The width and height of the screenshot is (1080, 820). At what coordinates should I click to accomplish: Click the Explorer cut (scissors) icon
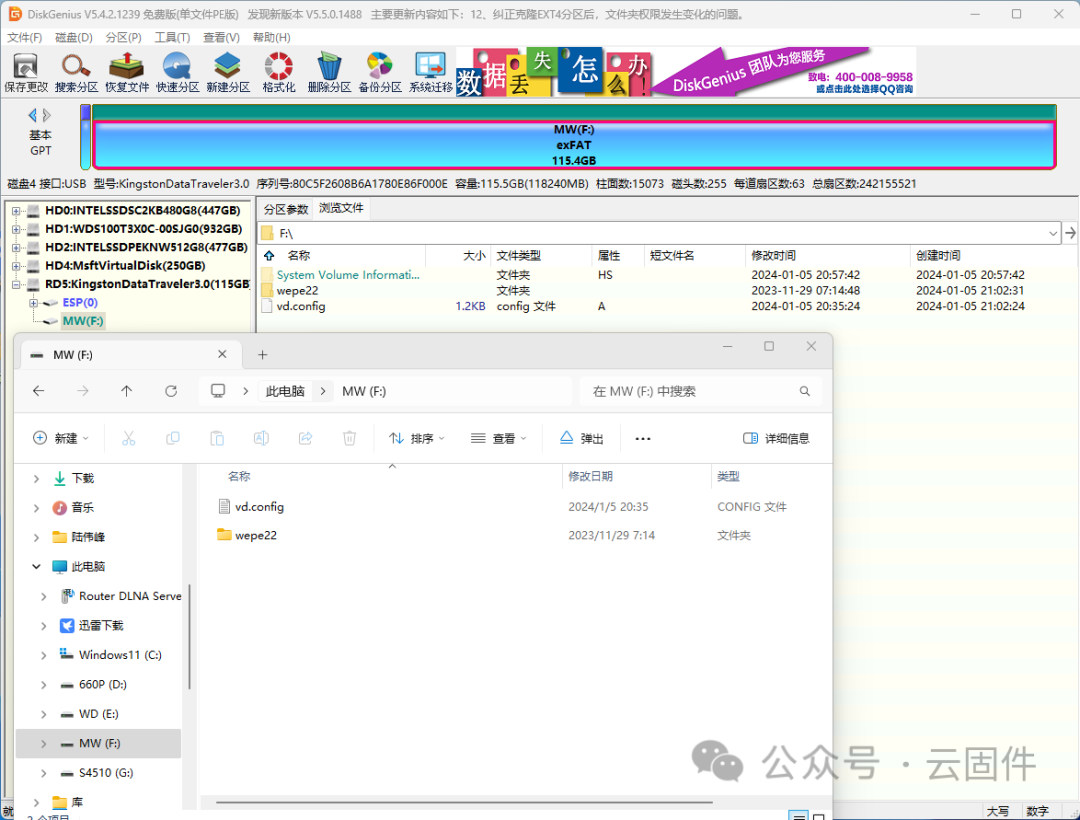click(129, 438)
